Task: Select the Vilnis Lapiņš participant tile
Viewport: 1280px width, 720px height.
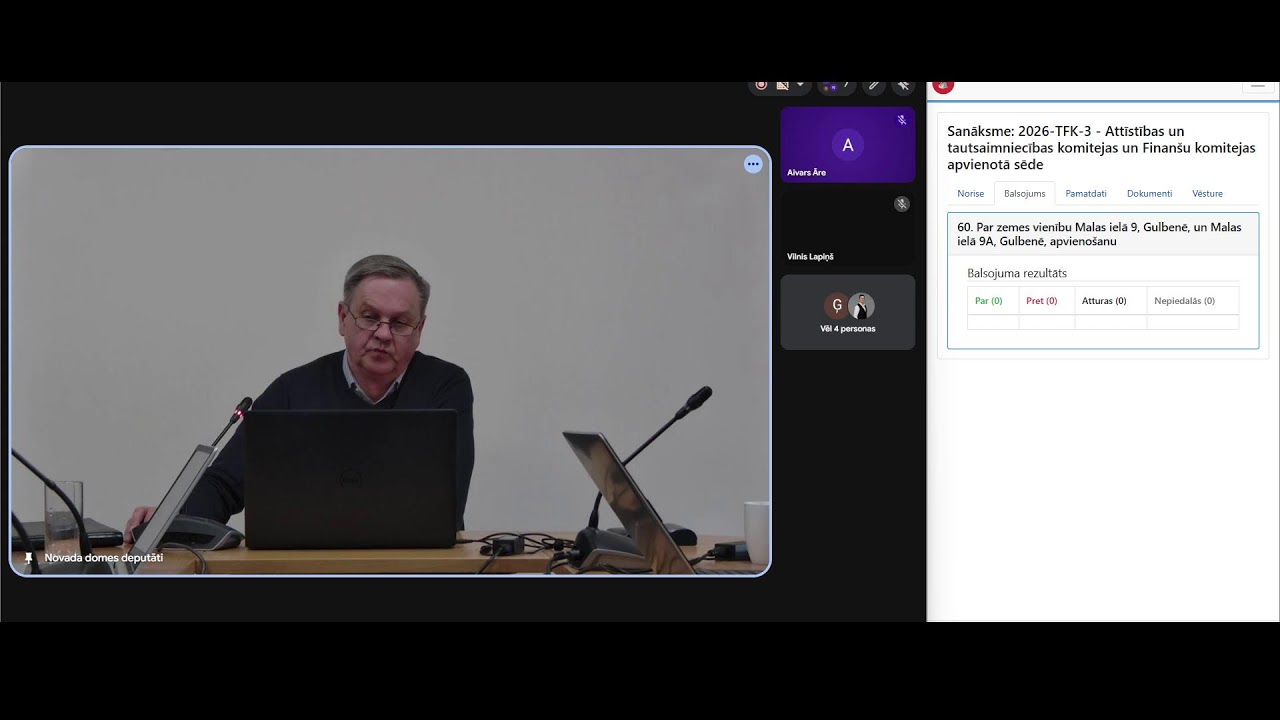Action: 848,229
